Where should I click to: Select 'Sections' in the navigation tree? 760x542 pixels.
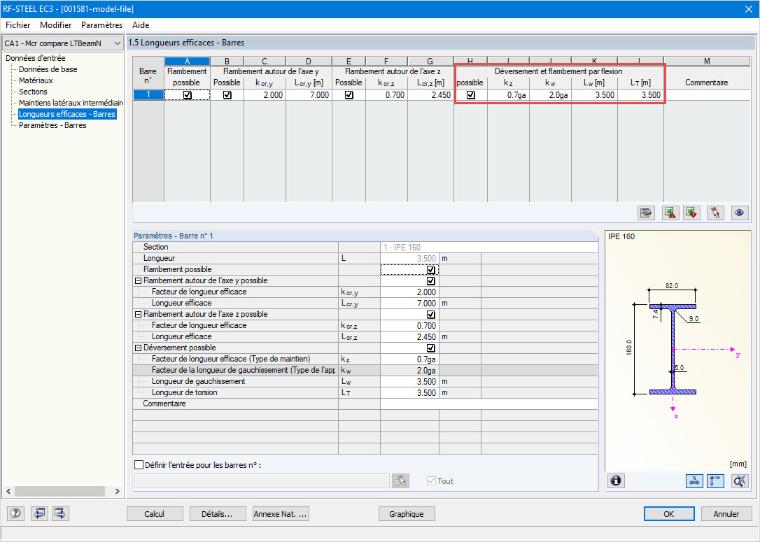coord(33,92)
